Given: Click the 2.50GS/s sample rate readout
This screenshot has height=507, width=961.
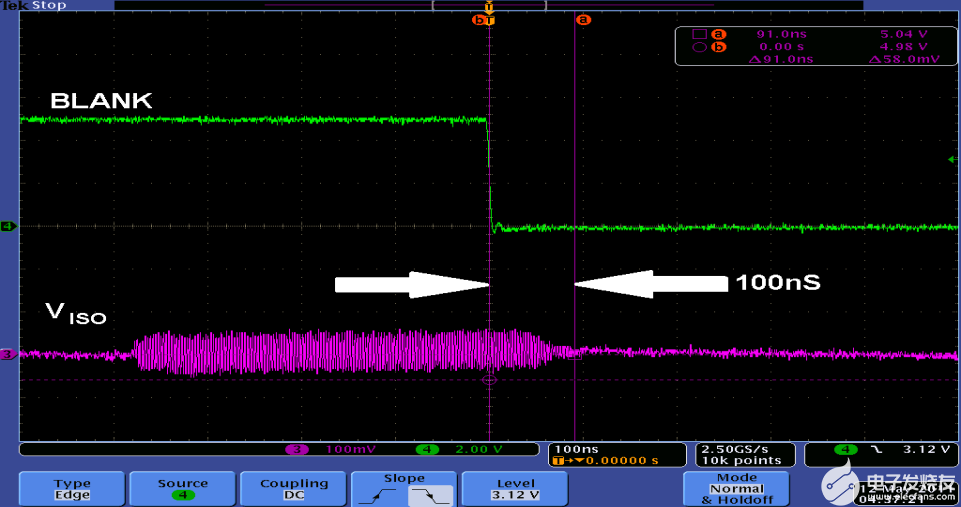Looking at the screenshot, I should [734, 449].
